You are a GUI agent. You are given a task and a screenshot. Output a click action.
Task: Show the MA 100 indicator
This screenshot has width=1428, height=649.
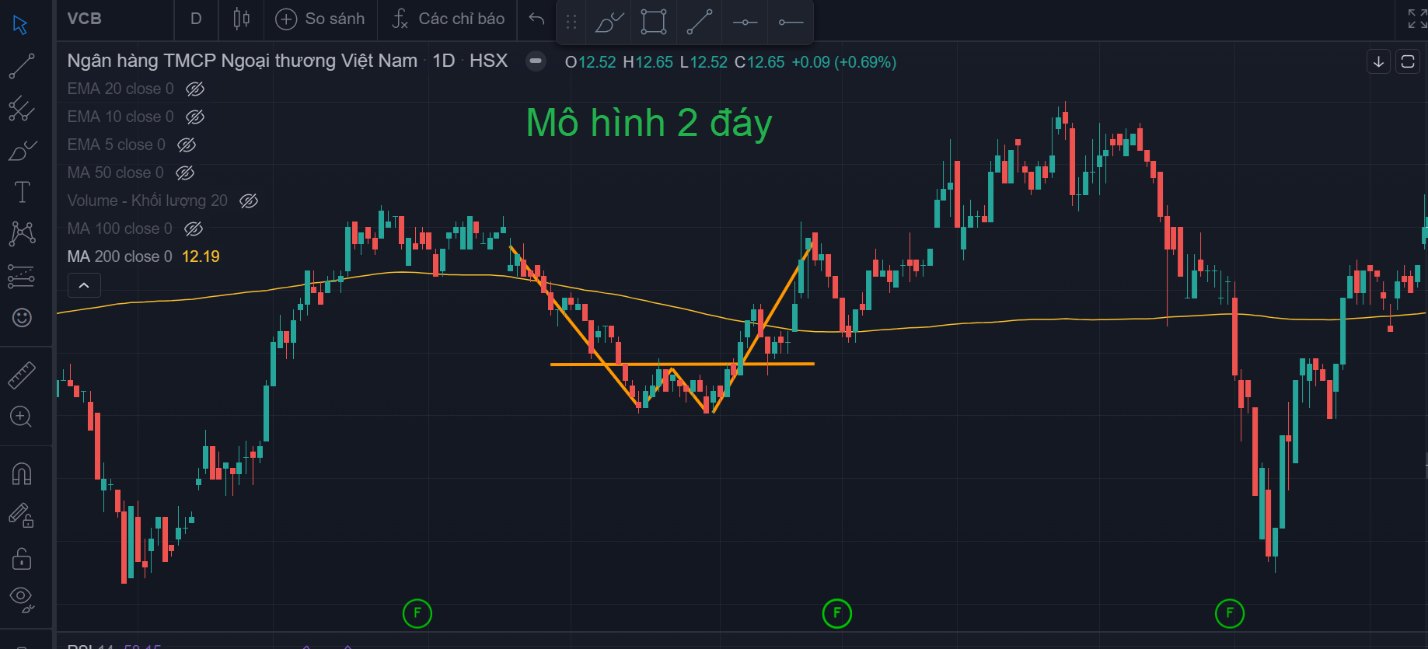pyautogui.click(x=195, y=229)
